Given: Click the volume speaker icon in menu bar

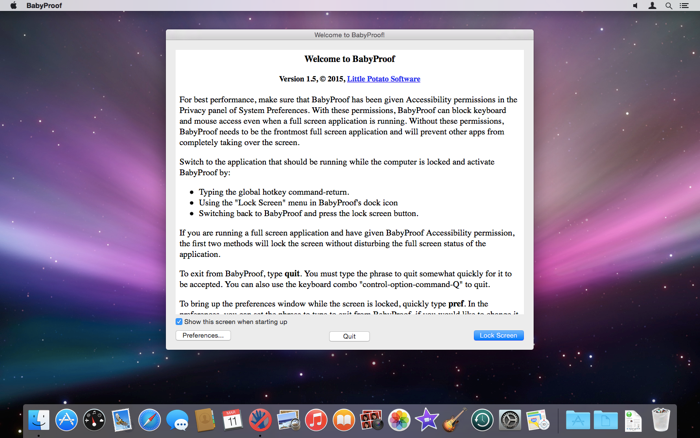Looking at the screenshot, I should 635,5.
